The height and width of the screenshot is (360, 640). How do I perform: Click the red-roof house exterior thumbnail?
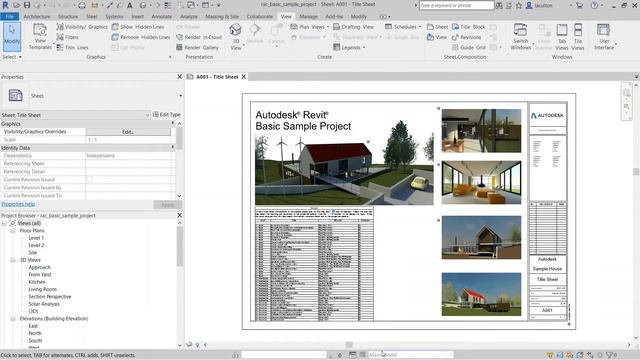pyautogui.click(x=481, y=294)
